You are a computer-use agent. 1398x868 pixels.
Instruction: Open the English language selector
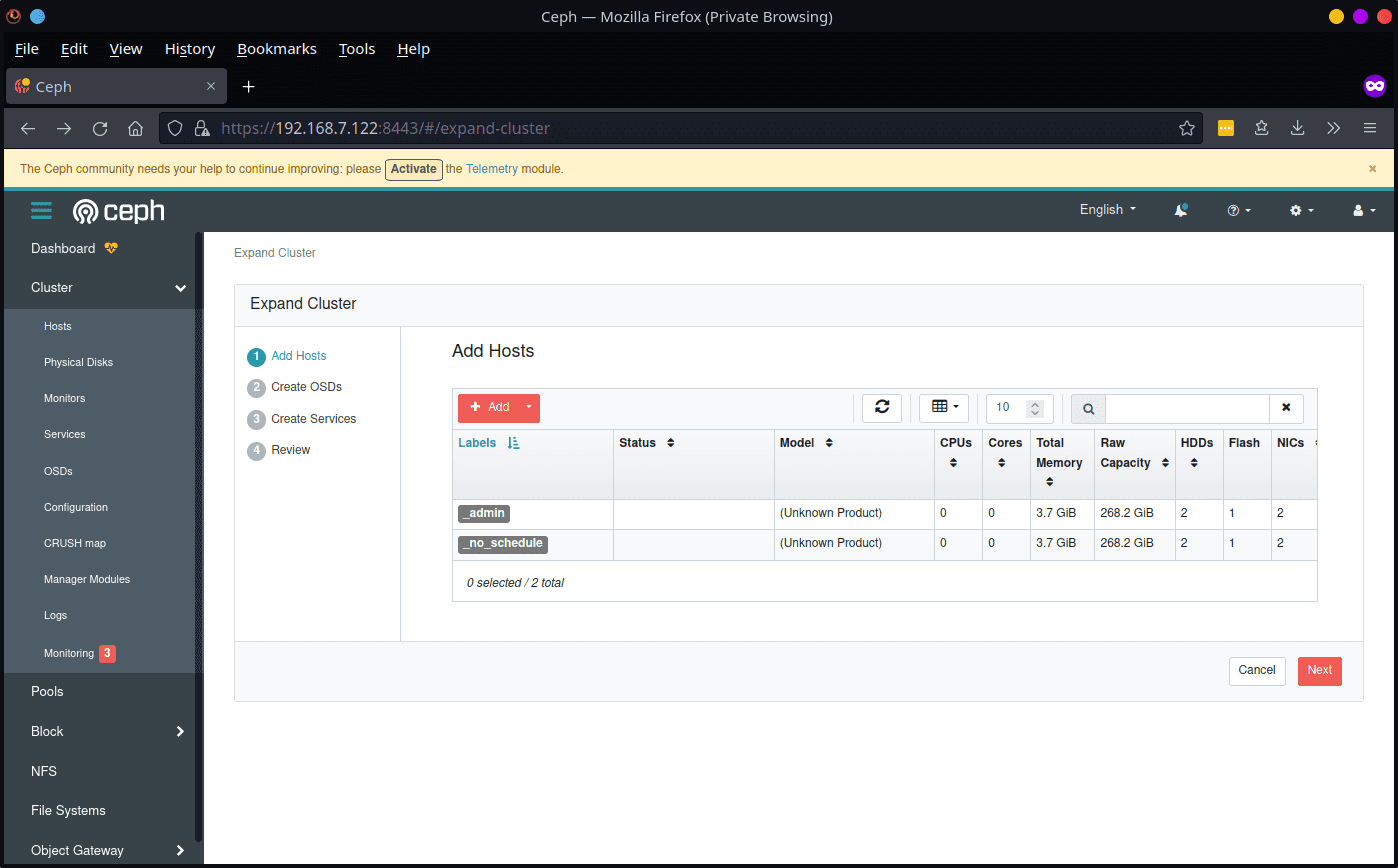tap(1107, 210)
